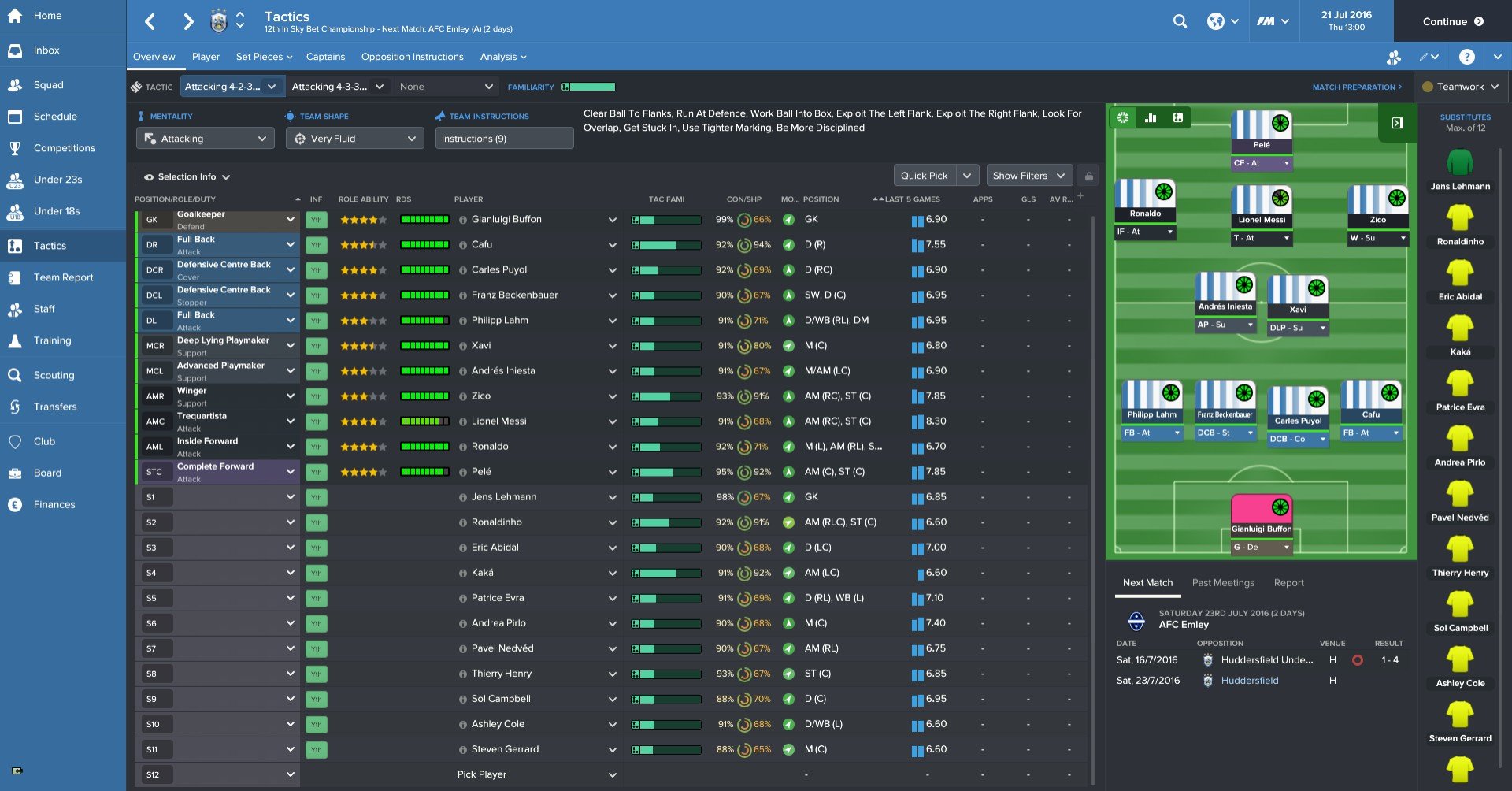Screen dimensions: 1512x791
Task: Open the Show Filters dropdown
Action: click(1029, 176)
